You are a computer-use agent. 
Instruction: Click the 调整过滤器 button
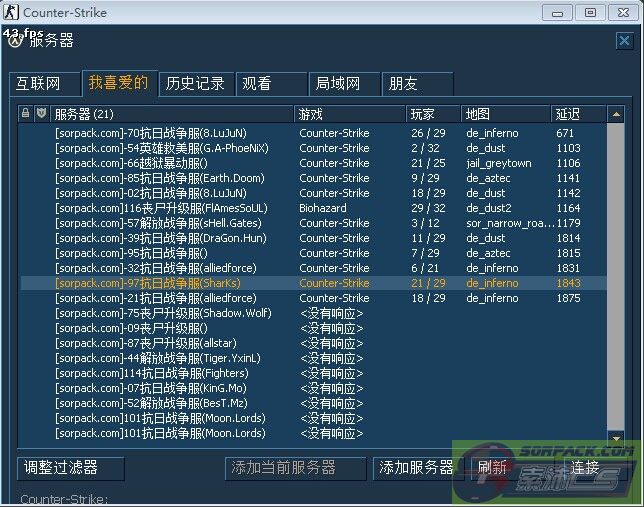coord(71,467)
